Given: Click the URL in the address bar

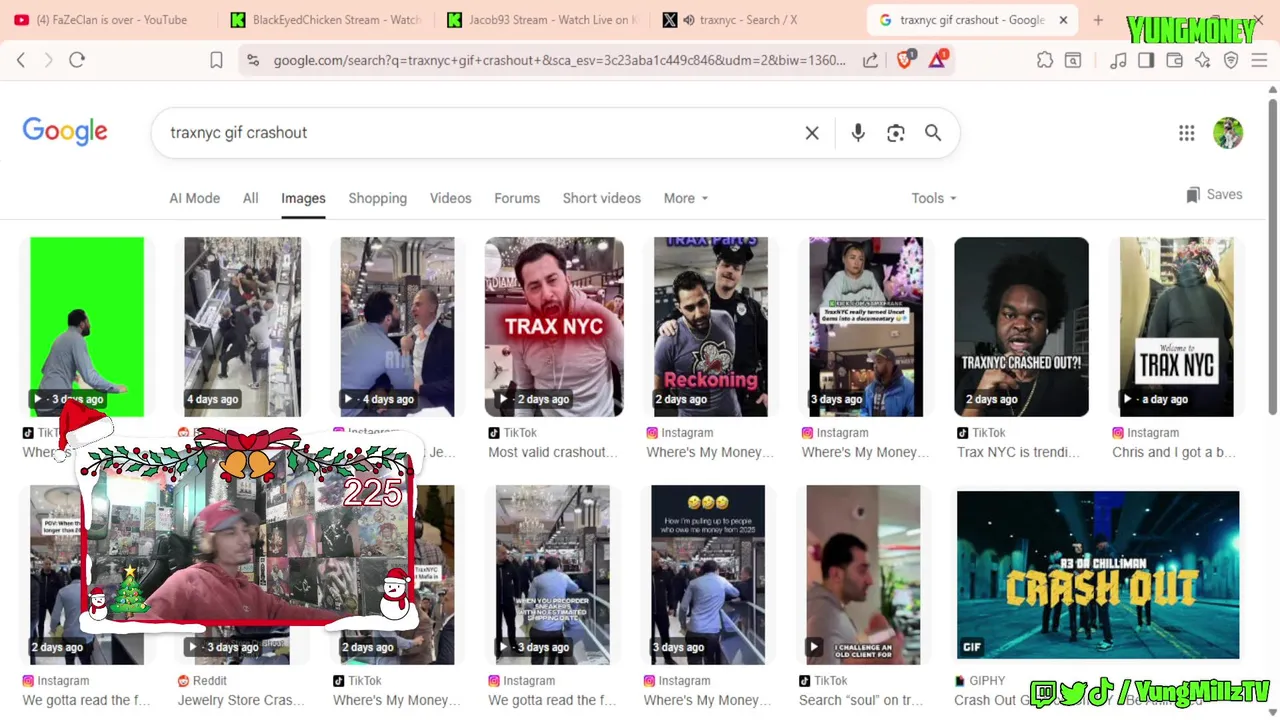Looking at the screenshot, I should (559, 60).
